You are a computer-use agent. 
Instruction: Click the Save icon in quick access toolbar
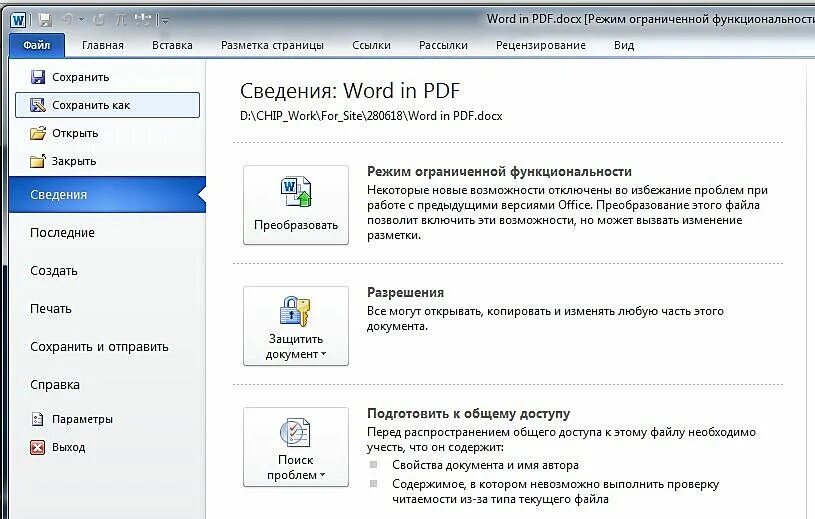[46, 20]
